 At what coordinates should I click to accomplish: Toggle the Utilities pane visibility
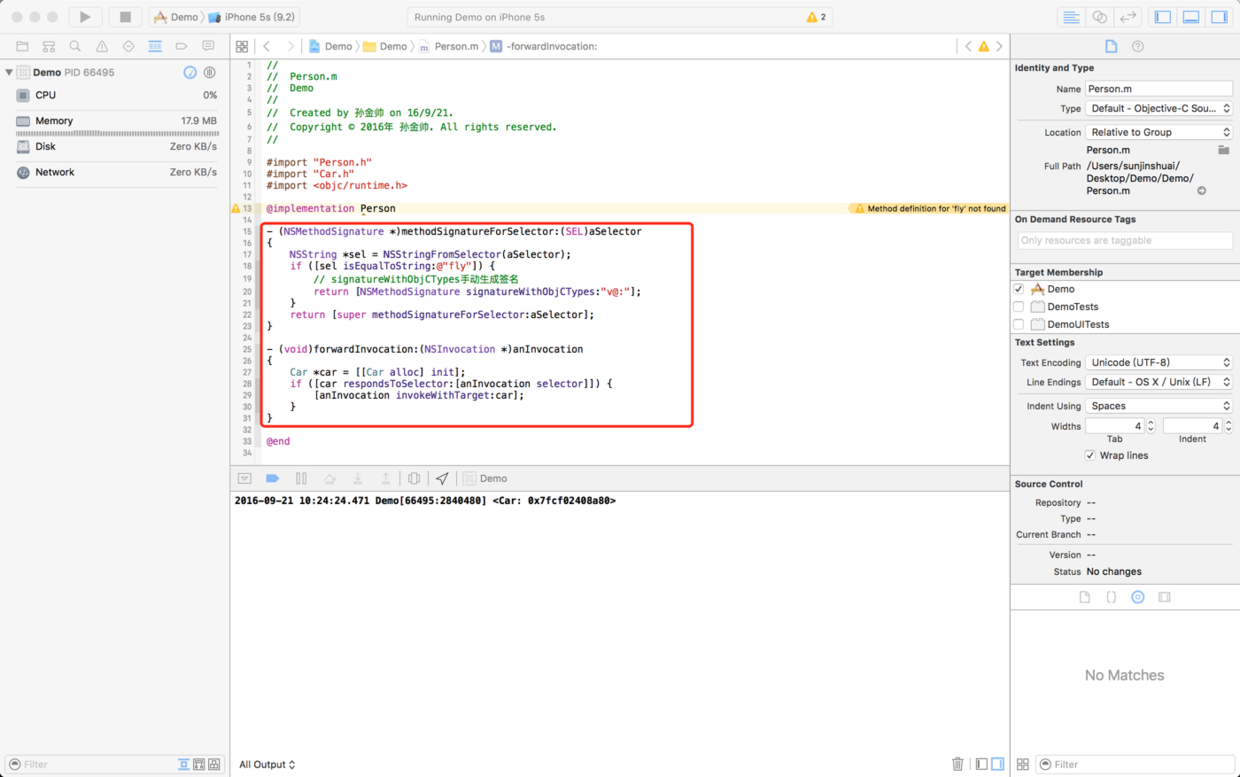pyautogui.click(x=1219, y=17)
